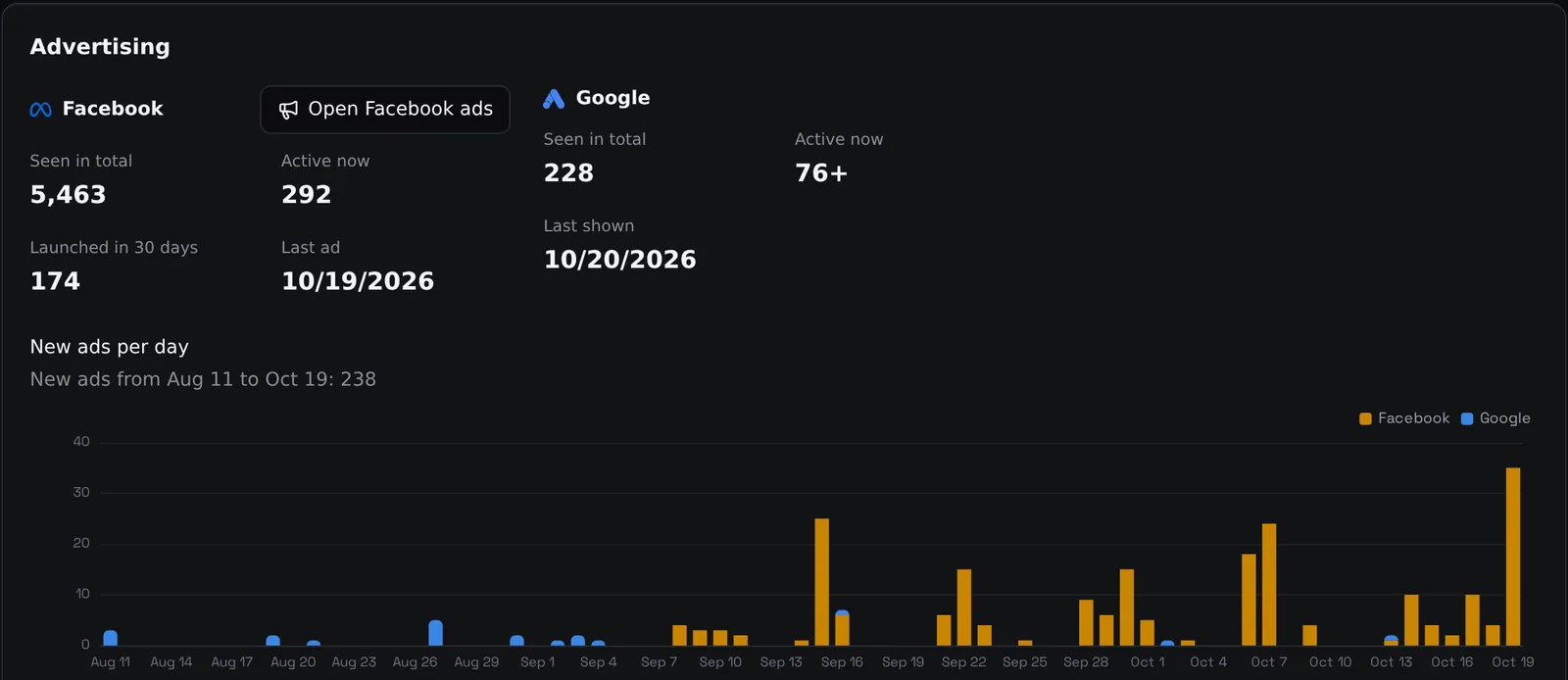Click the tallest Facebook bar near Oct 19
Viewport: 1568px width, 680px height.
1513,557
